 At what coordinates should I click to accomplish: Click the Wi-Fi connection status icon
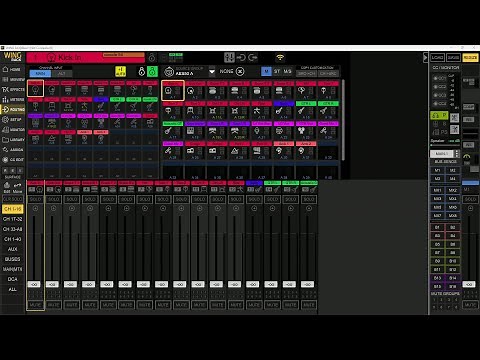pos(280,58)
